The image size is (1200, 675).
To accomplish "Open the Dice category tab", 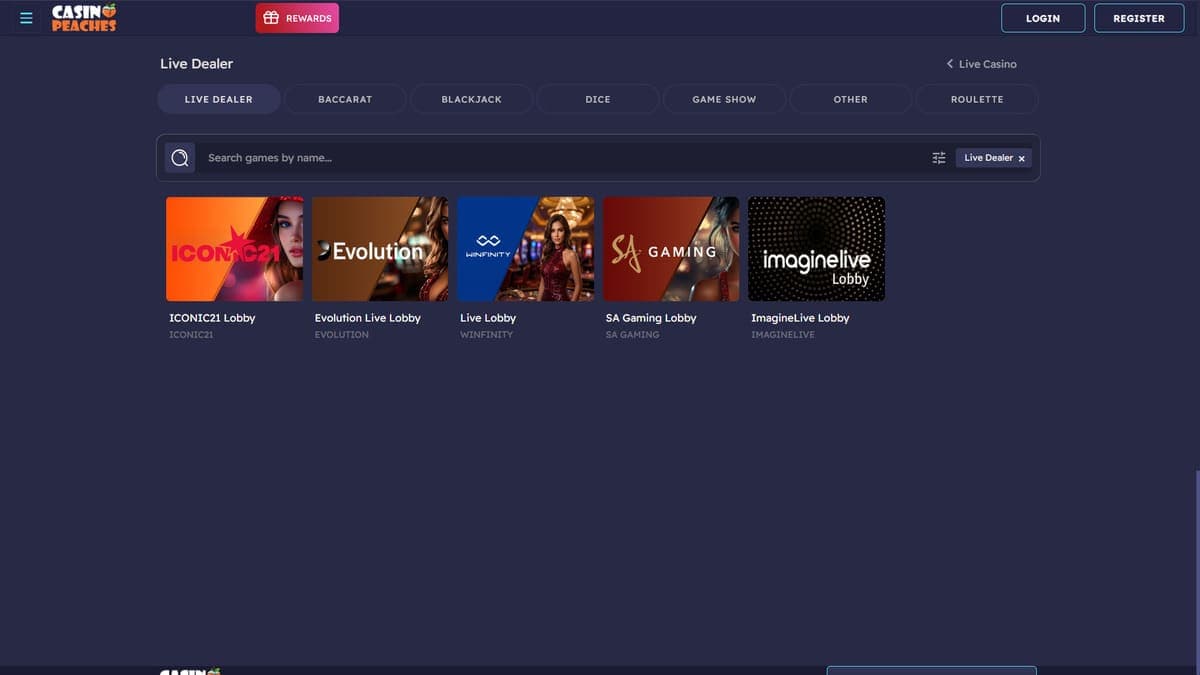I will [x=598, y=99].
